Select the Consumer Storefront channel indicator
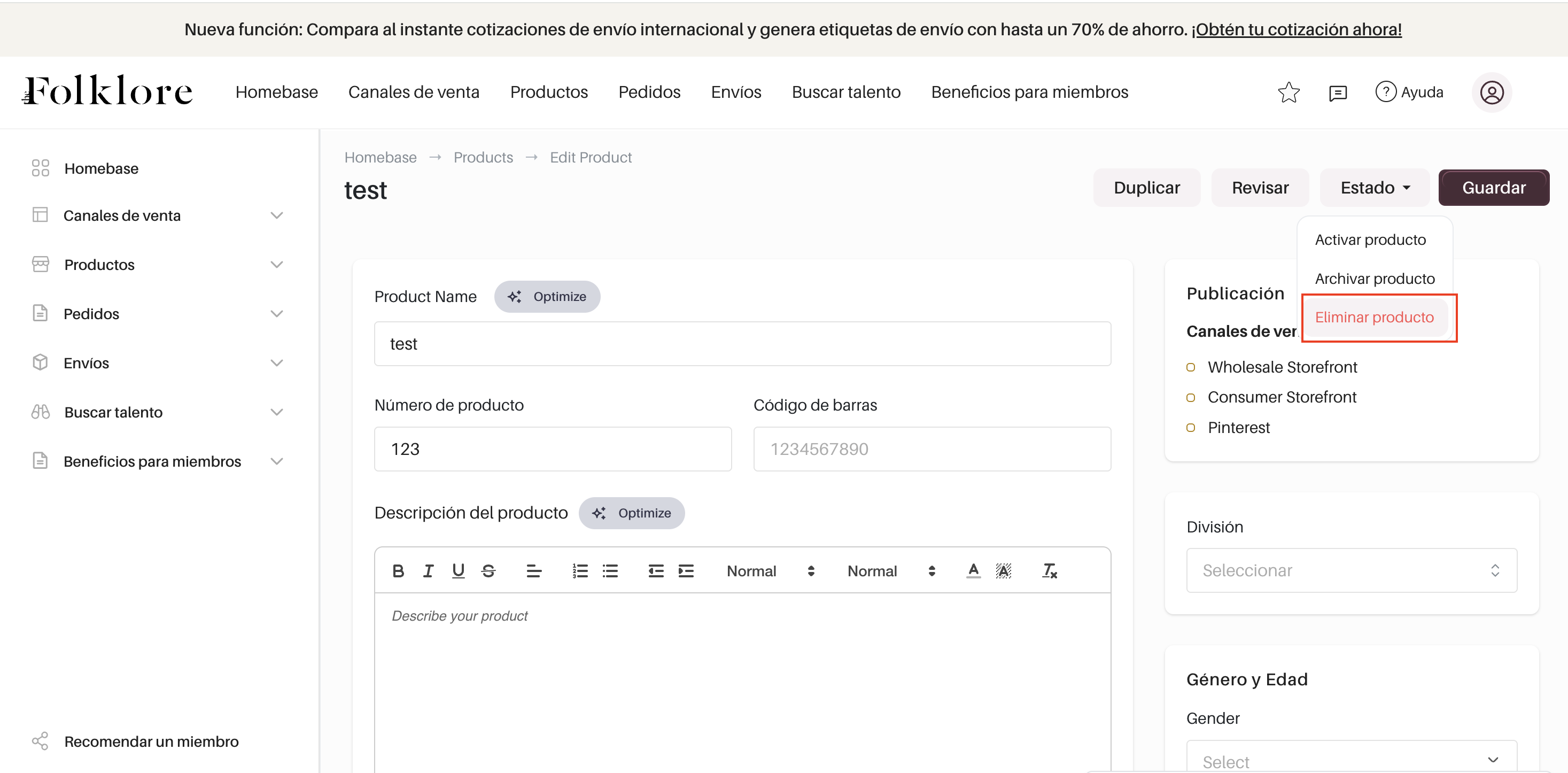The width and height of the screenshot is (1568, 773). (1191, 397)
